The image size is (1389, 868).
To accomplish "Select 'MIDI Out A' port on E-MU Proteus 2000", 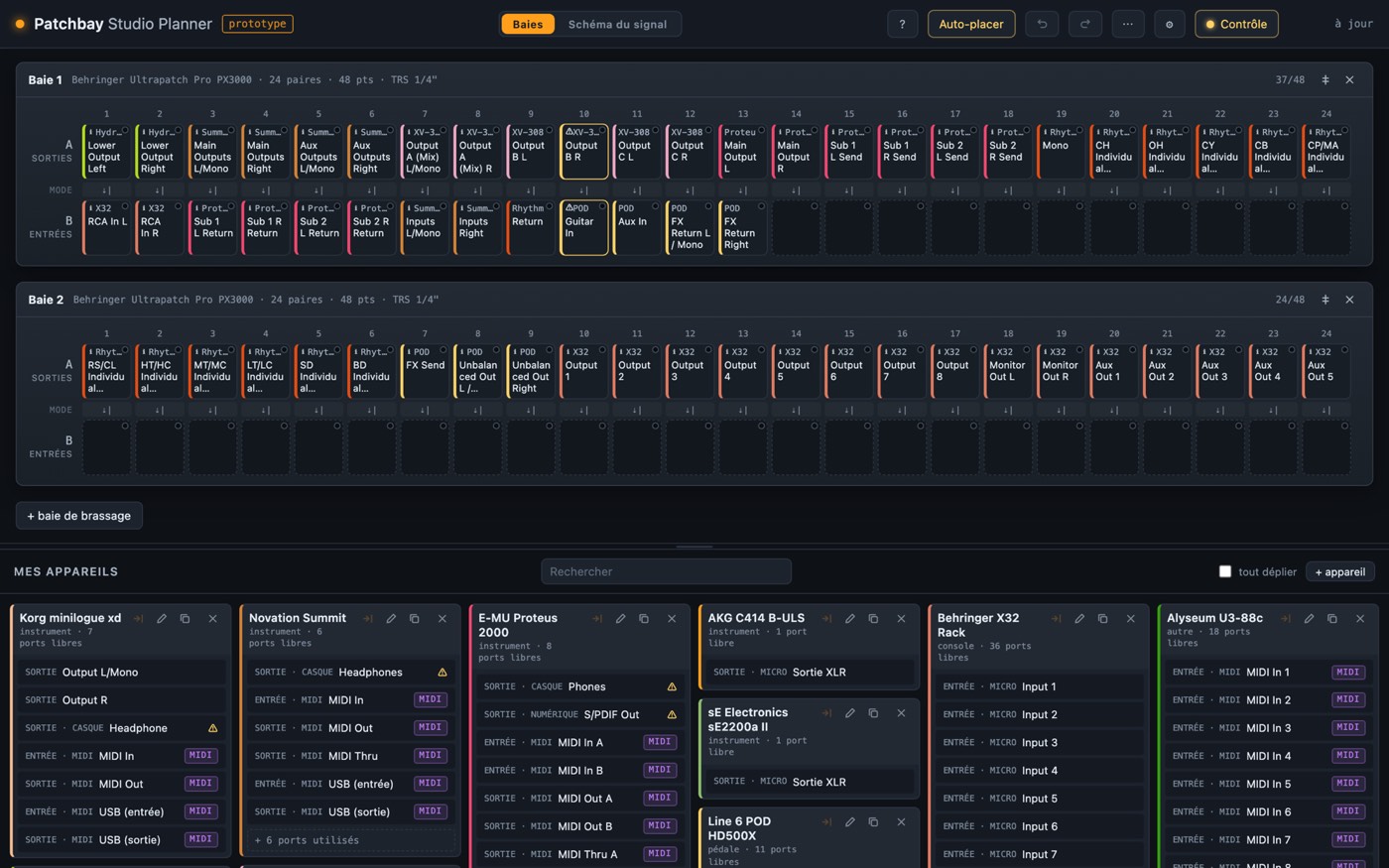I will click(581, 798).
